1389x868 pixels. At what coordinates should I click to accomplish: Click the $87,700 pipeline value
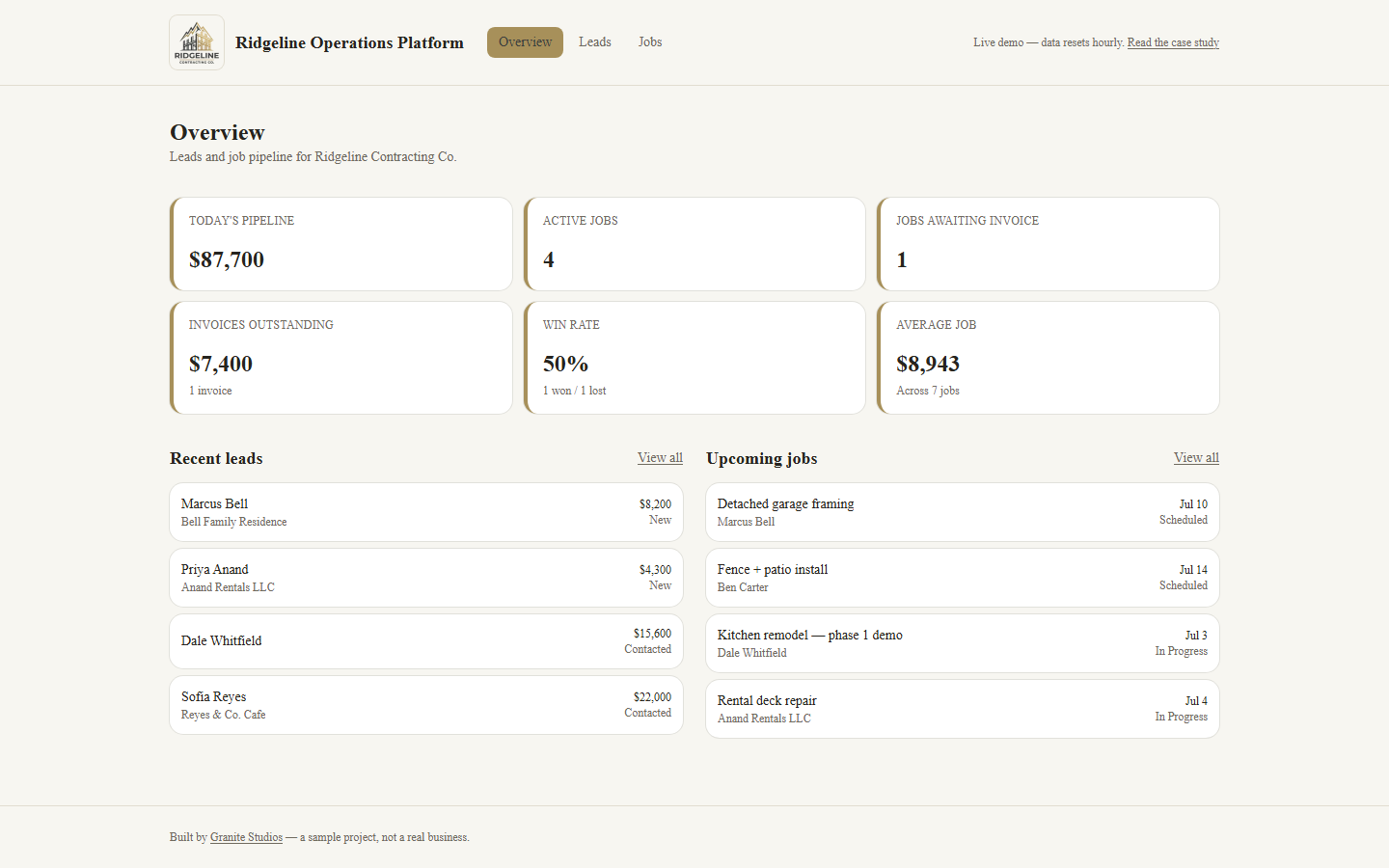tap(227, 259)
